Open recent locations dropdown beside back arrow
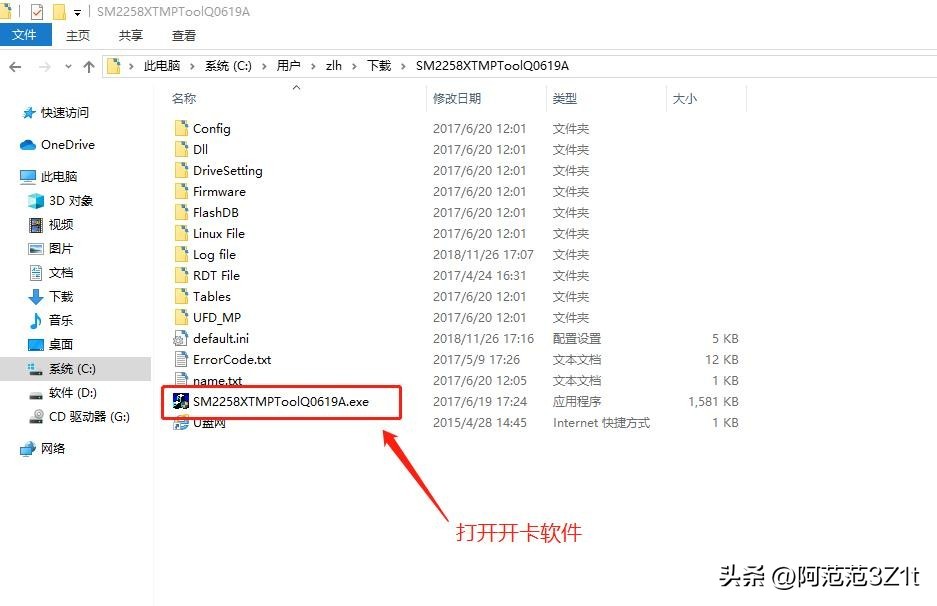This screenshot has height=606, width=937. 68,65
